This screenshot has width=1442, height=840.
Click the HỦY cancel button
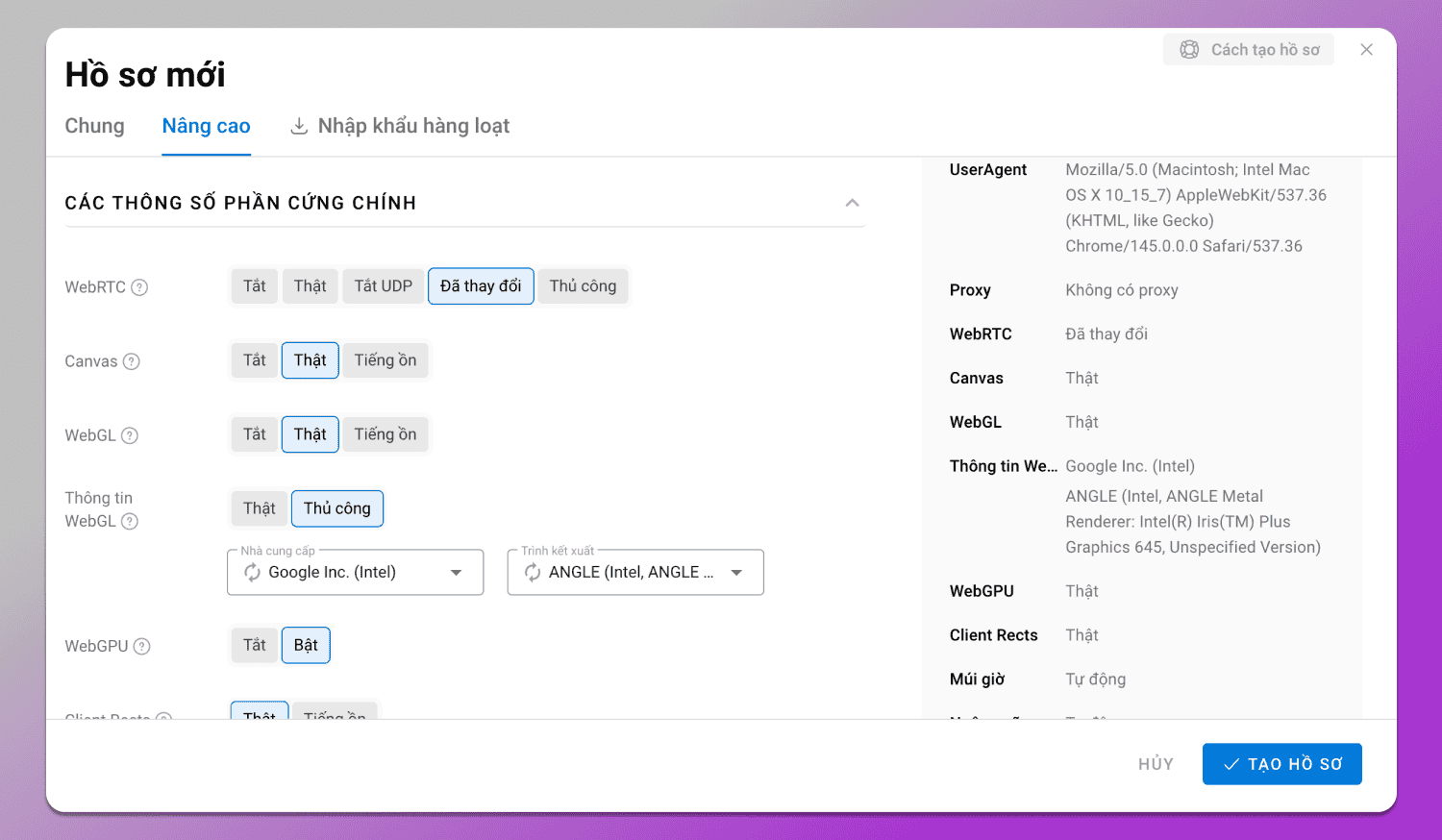tap(1156, 764)
